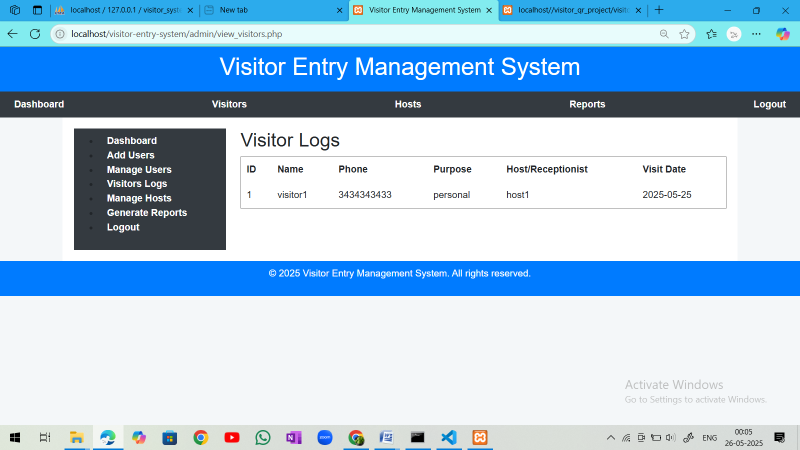
Task: Open Visual Studio Code from taskbar
Action: coord(449,438)
